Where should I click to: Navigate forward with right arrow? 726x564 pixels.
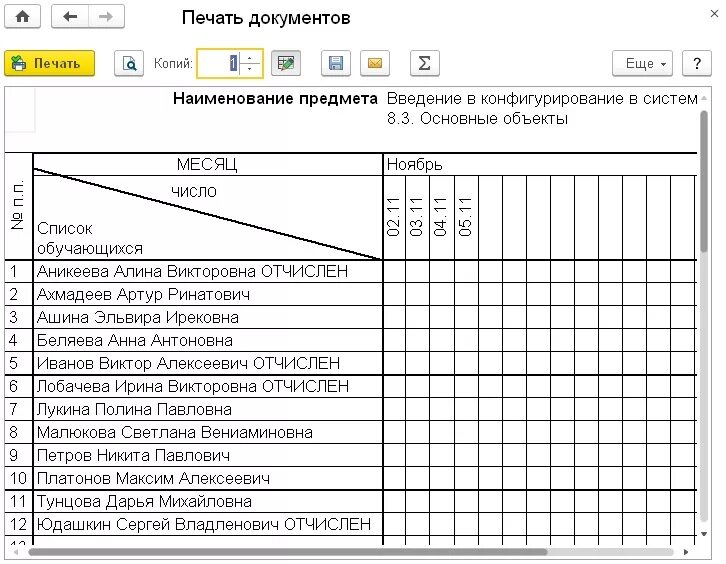[x=106, y=17]
